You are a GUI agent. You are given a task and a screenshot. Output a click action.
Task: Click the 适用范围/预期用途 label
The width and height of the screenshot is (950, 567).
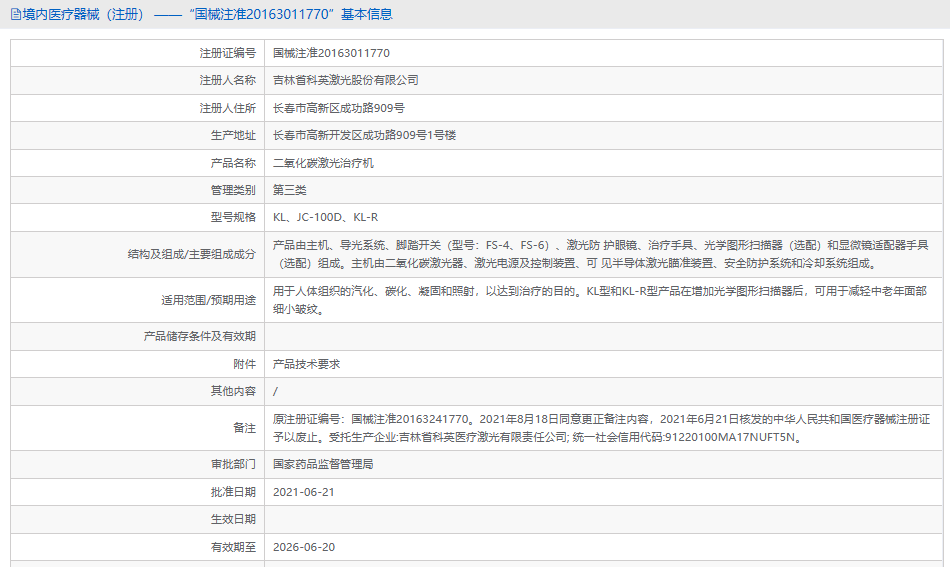208,300
